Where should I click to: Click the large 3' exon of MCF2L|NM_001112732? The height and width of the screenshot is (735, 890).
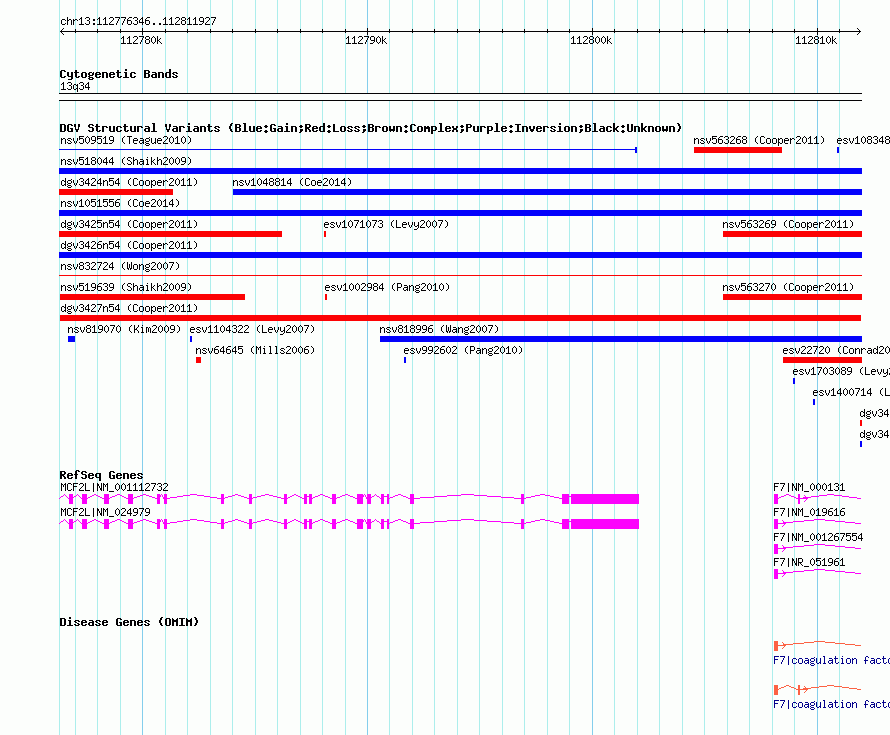[604, 499]
